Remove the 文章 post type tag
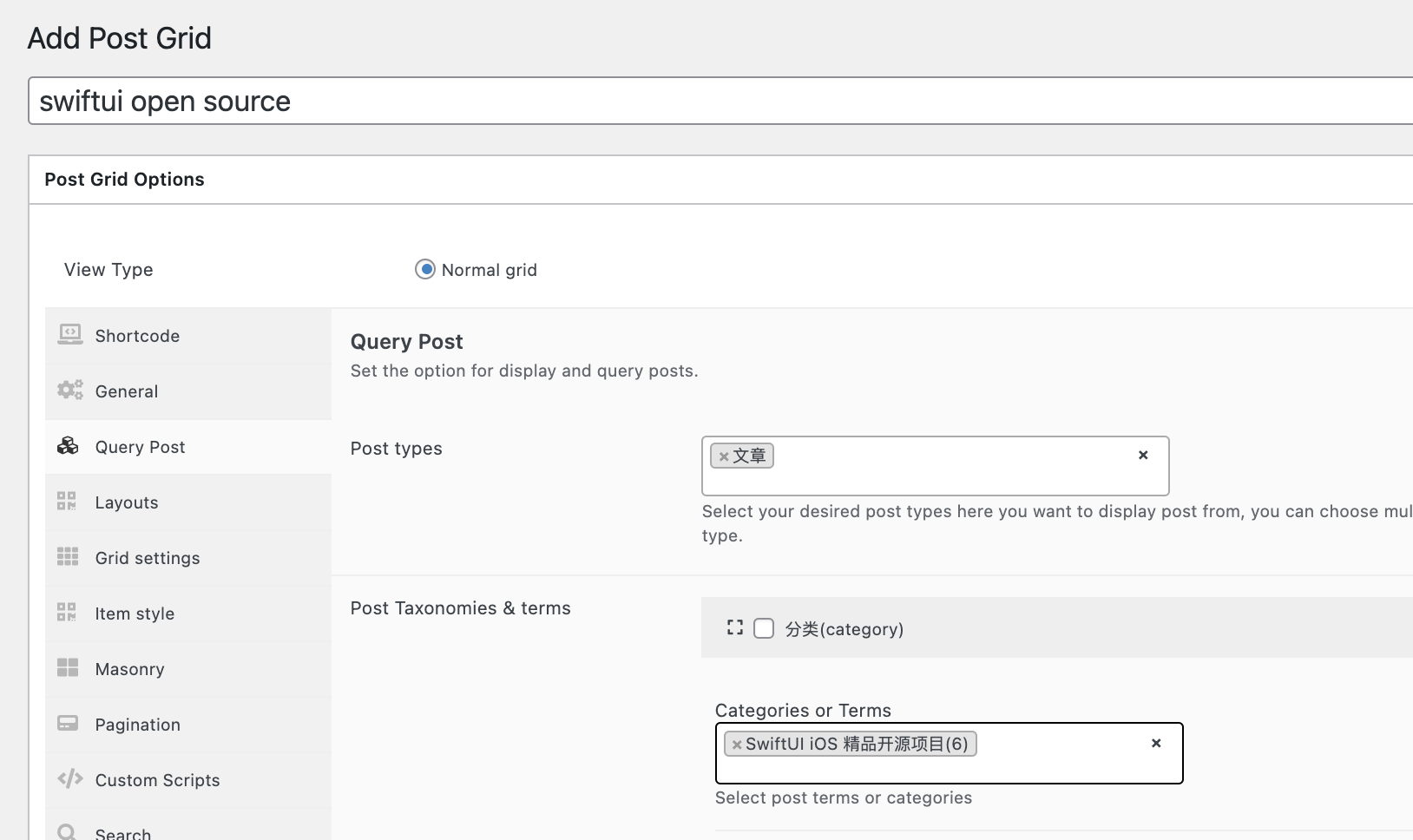This screenshot has width=1413, height=840. pyautogui.click(x=723, y=456)
